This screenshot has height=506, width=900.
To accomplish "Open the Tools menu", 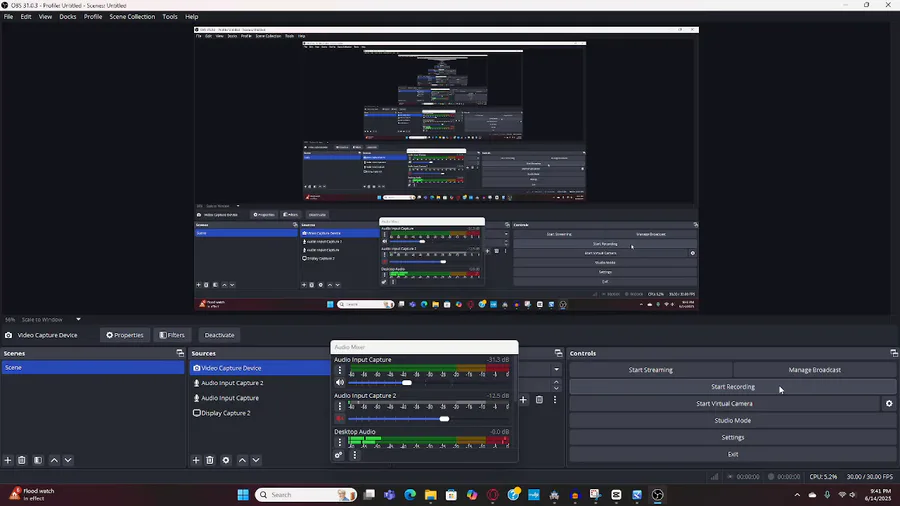I will pos(170,17).
